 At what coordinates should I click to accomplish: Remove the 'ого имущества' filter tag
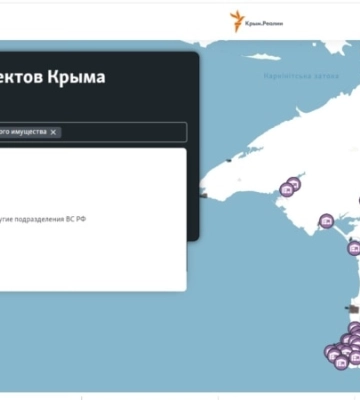53,132
